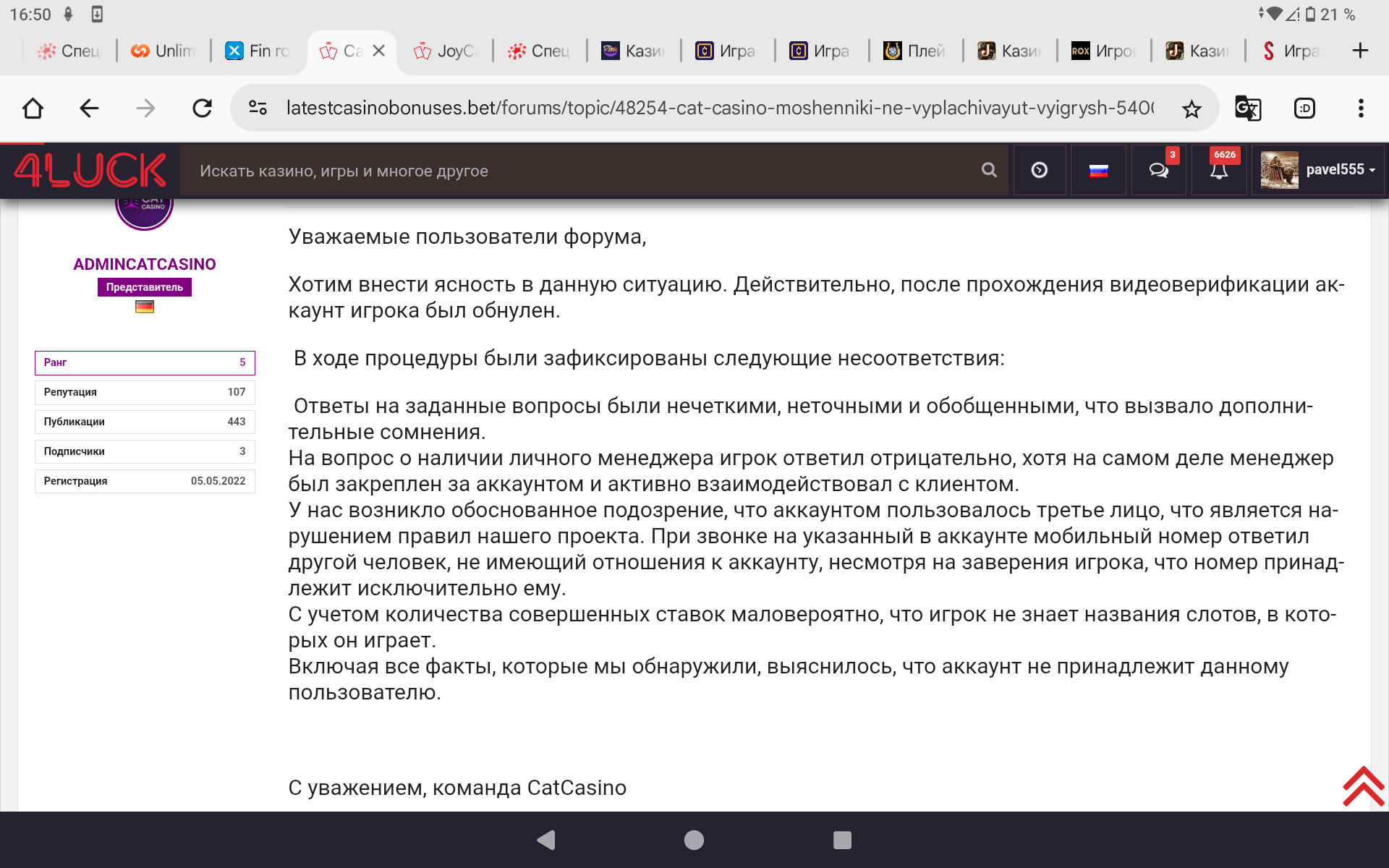This screenshot has height=868, width=1389.
Task: Click the search magnifier icon
Action: [989, 170]
